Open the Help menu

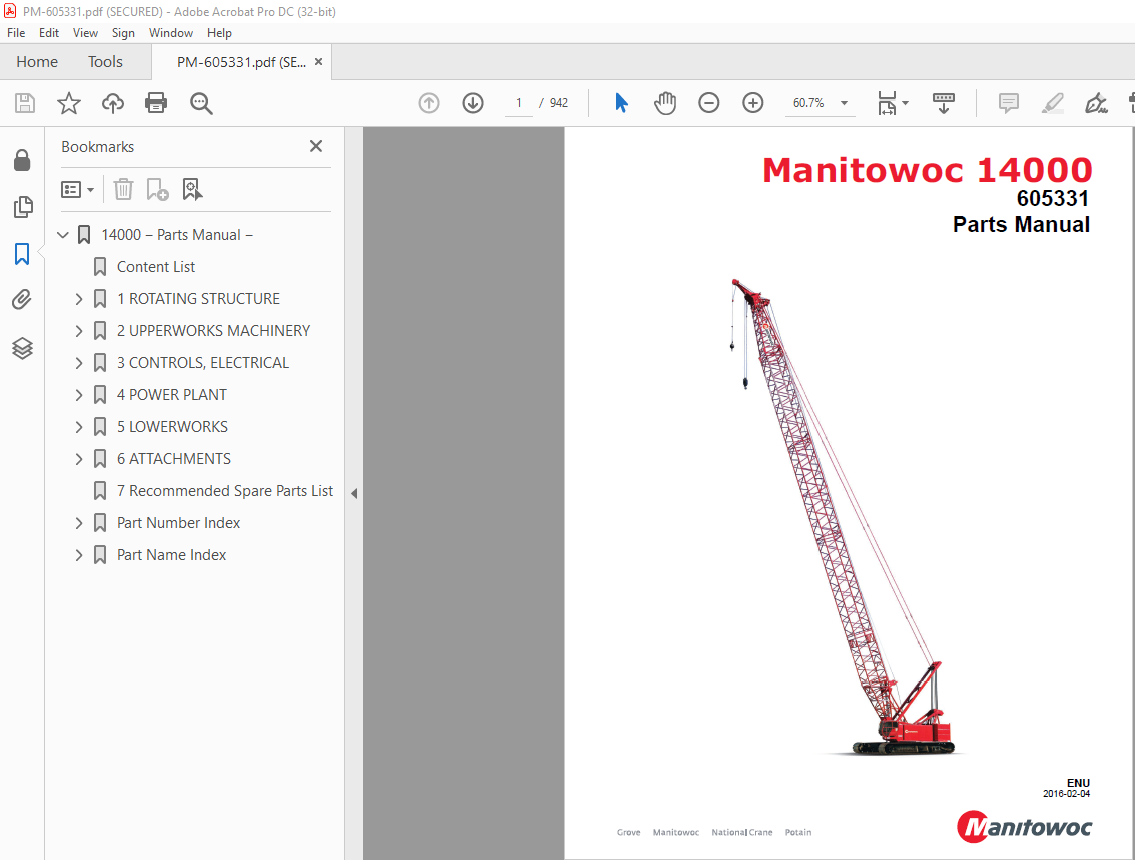tap(219, 33)
